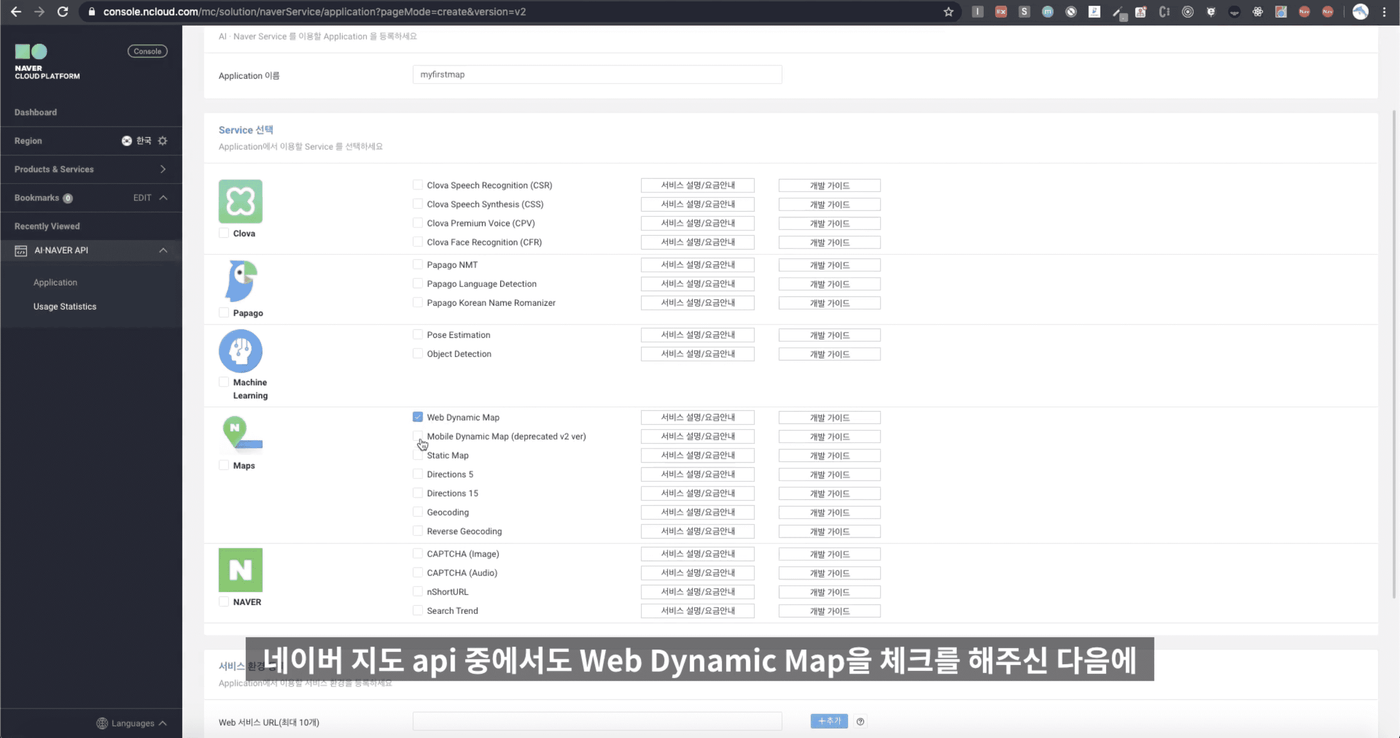Enable Clova Speech Recognition (CSR) checkbox
The image size is (1400, 738).
click(x=418, y=185)
